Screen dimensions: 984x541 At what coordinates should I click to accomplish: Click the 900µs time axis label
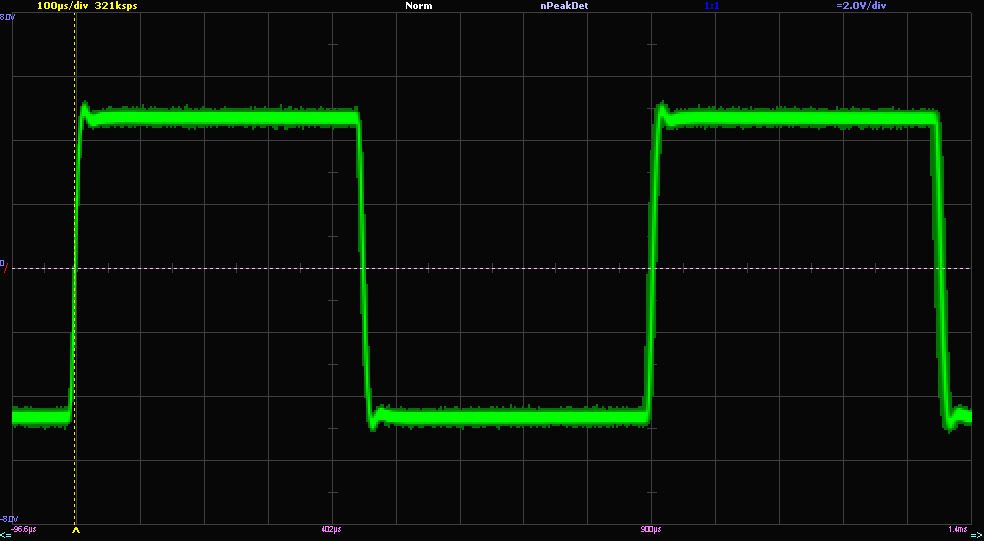click(650, 527)
